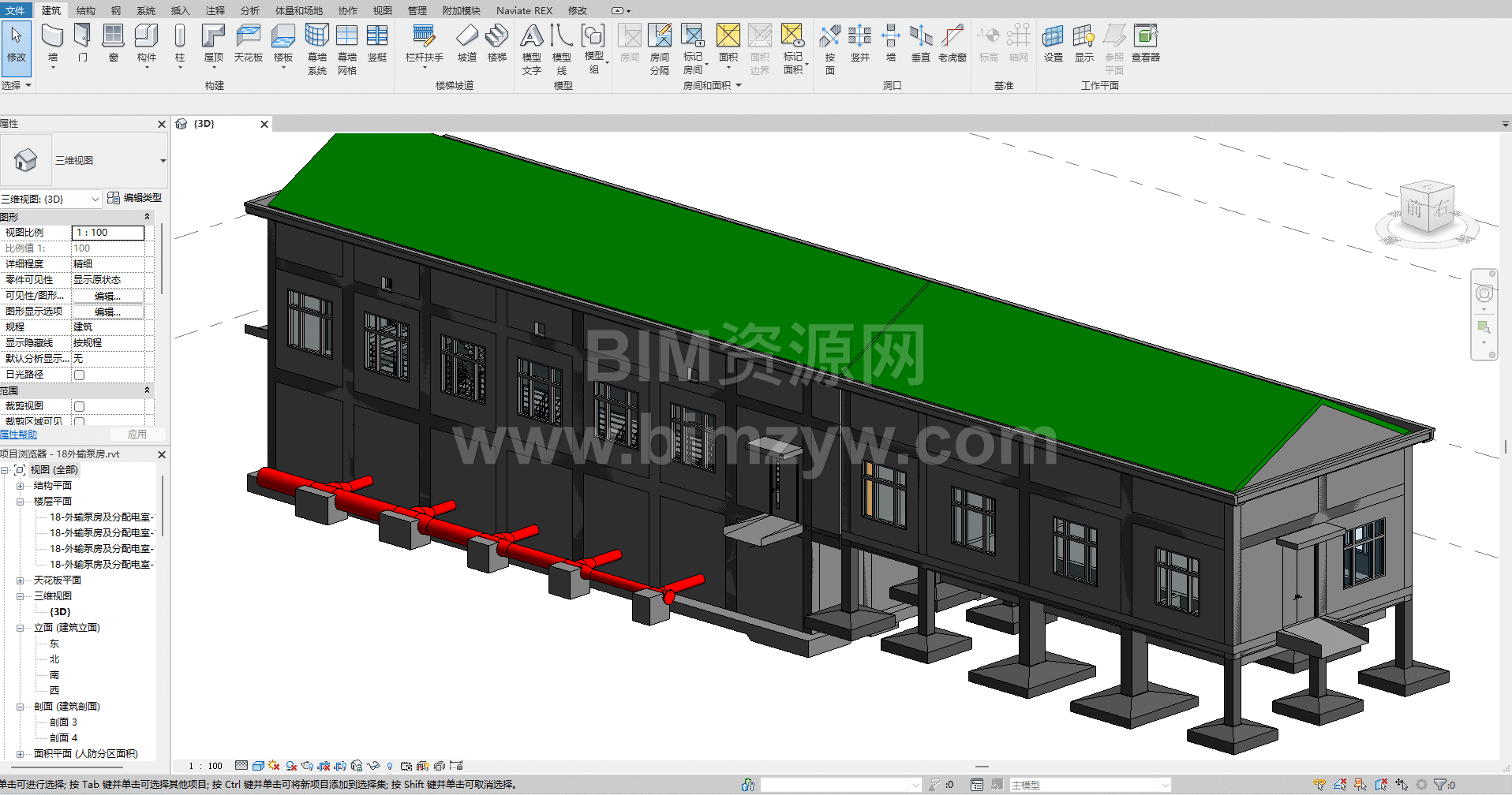Click the 设置 work plane set icon

click(1054, 43)
